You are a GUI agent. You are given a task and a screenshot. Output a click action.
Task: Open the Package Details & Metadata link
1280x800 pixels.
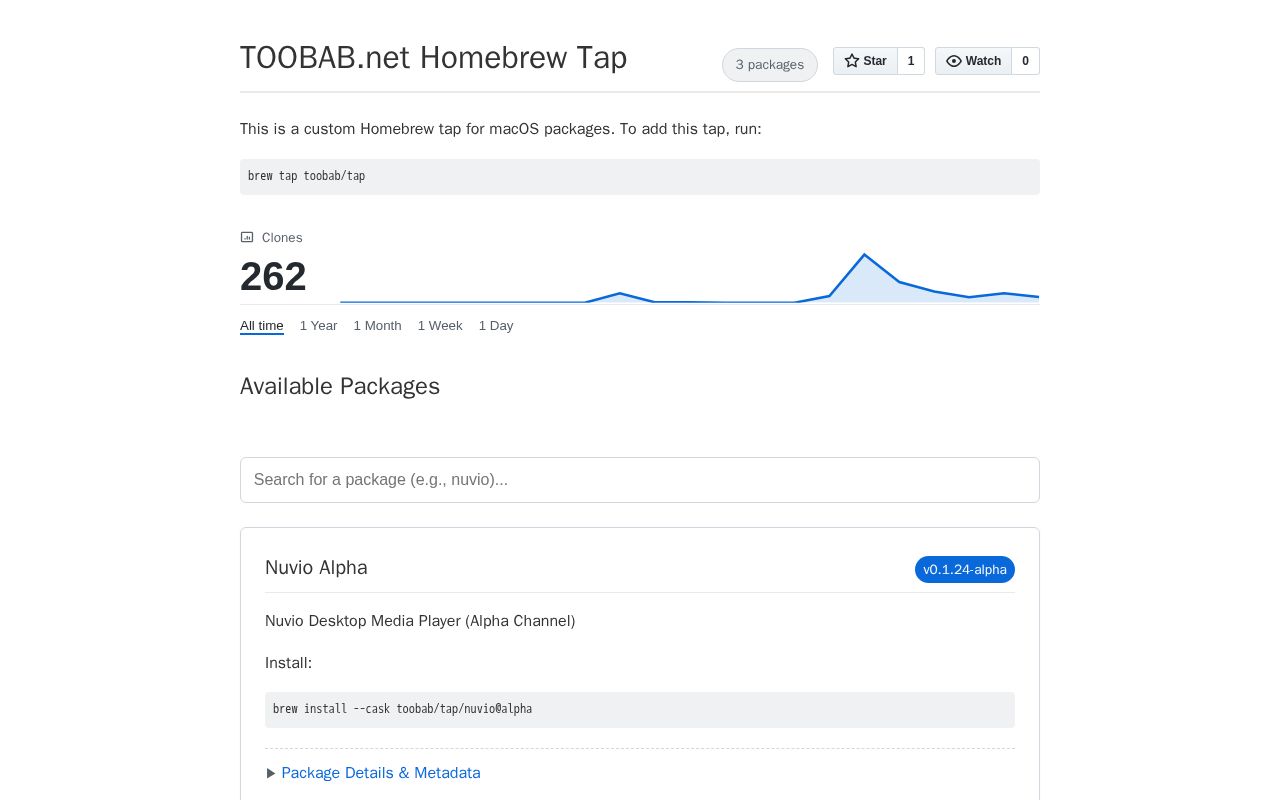pyautogui.click(x=381, y=773)
